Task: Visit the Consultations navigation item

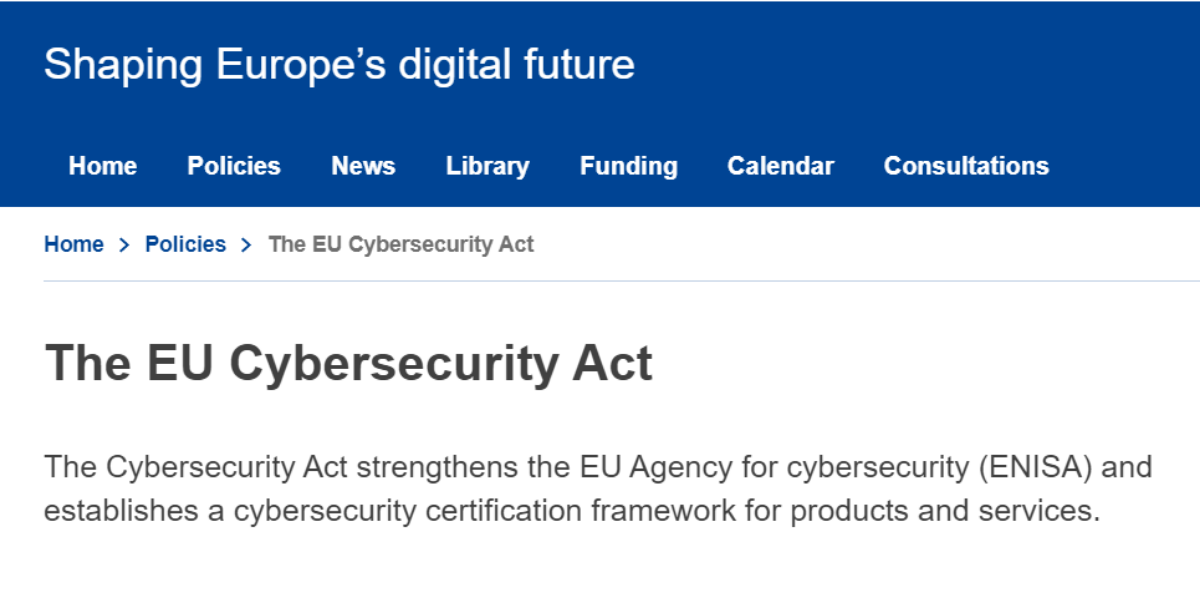Action: coord(967,166)
